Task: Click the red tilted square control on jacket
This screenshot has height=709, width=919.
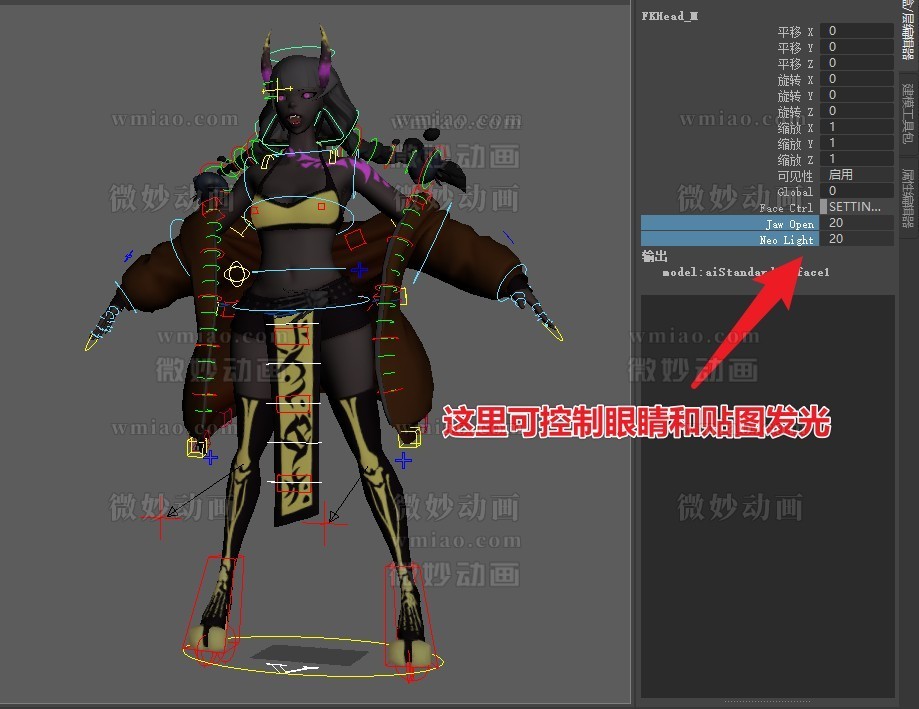Action: (354, 240)
